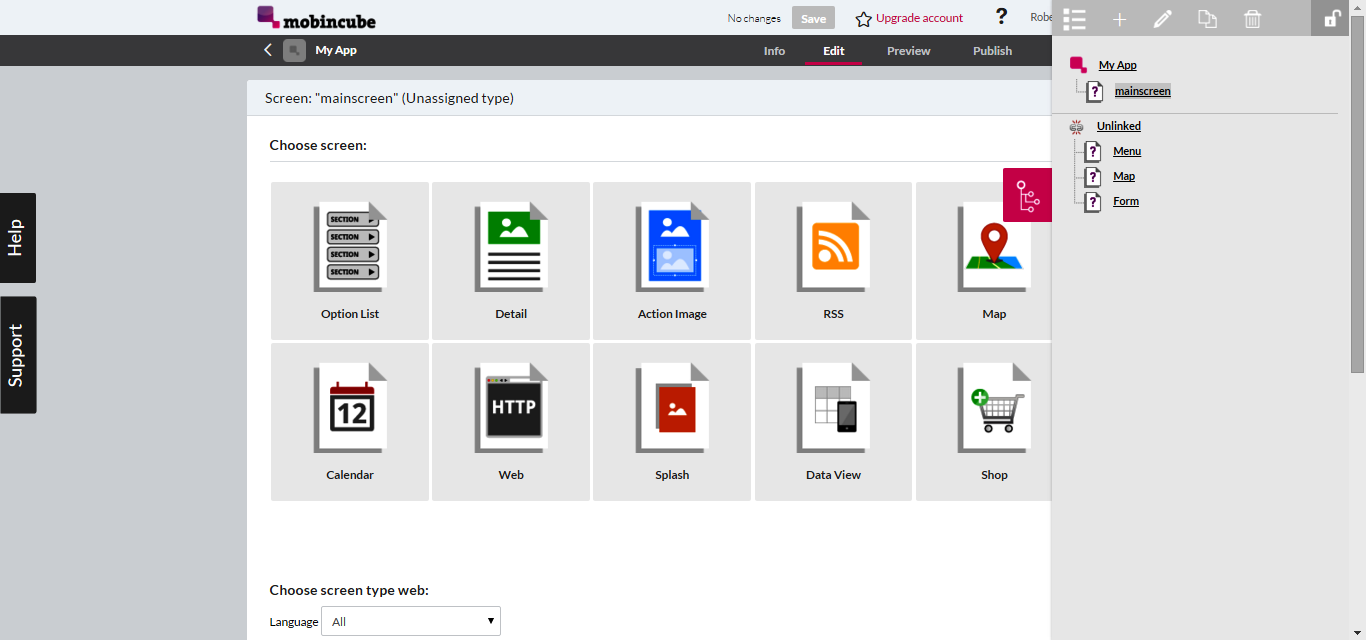Click the "No changes" status text

point(754,18)
